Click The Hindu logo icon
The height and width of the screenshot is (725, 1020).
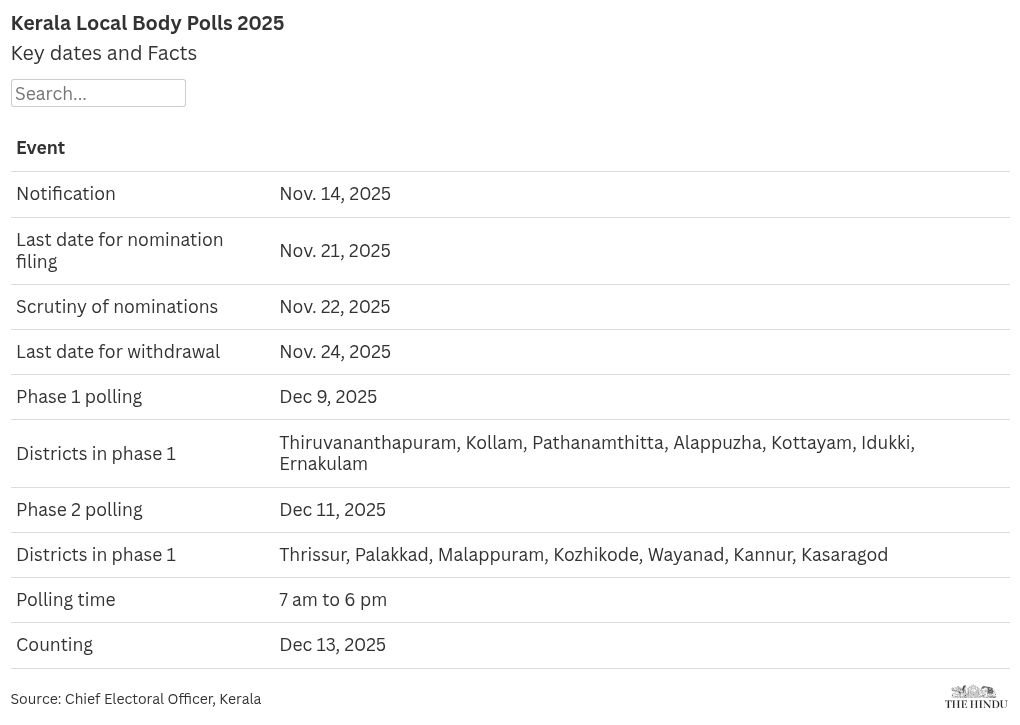coord(976,696)
